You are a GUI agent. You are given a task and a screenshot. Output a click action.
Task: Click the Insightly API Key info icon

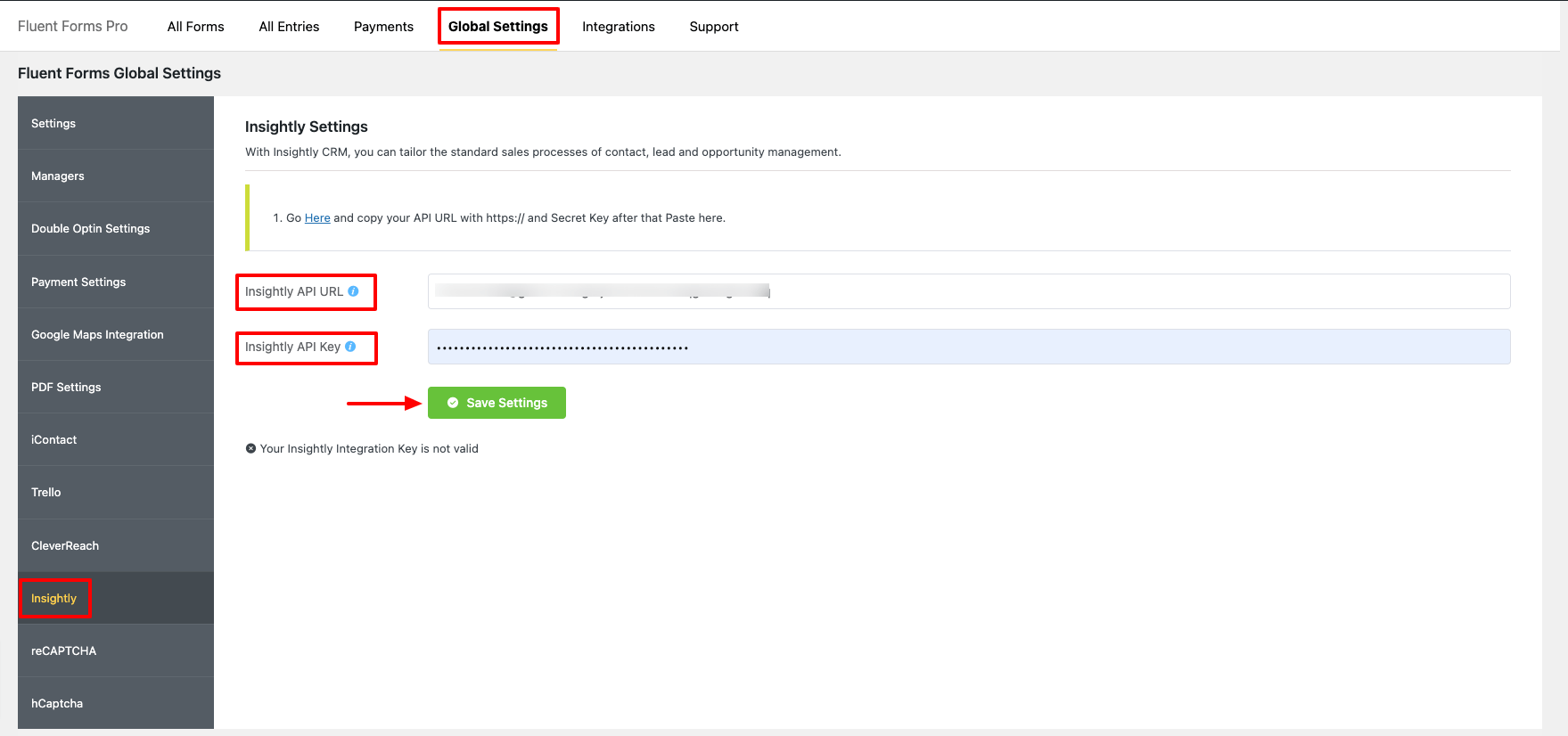click(350, 347)
